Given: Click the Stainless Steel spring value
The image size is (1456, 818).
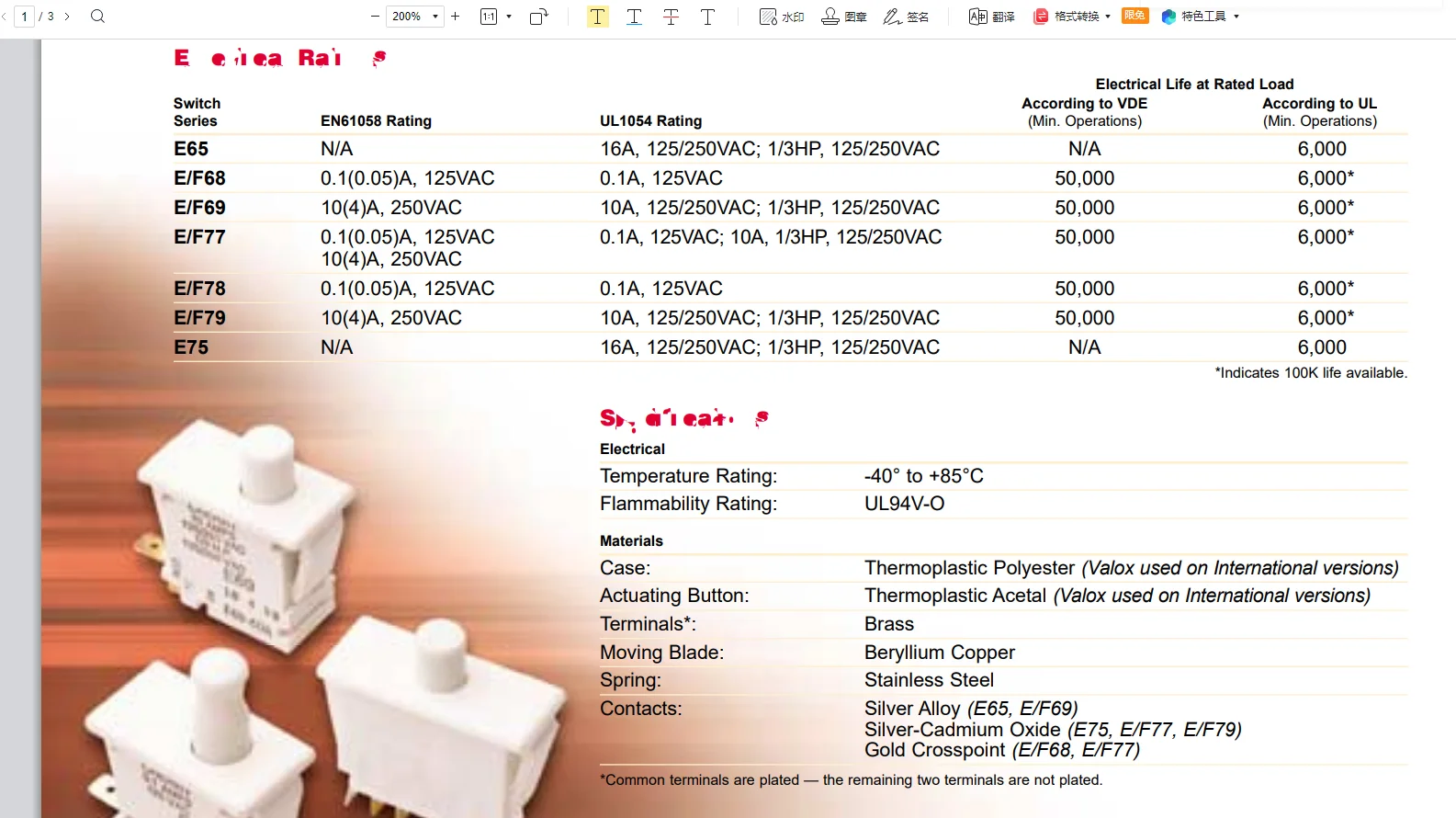Looking at the screenshot, I should (929, 680).
